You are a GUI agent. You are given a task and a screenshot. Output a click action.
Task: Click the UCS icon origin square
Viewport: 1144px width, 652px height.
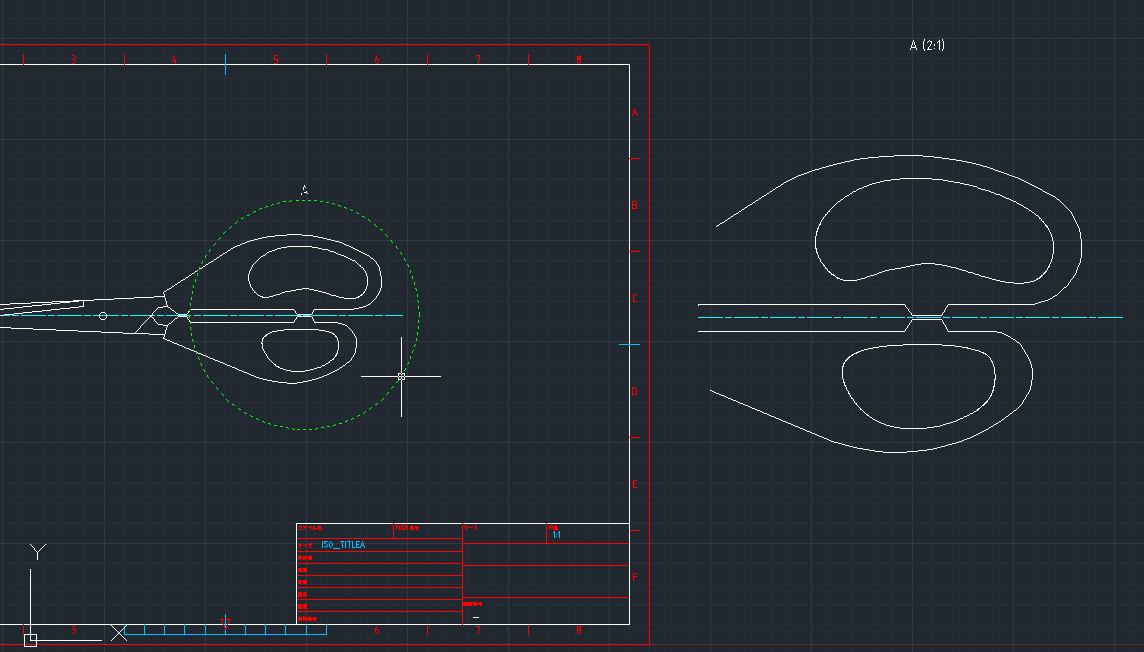click(x=30, y=639)
